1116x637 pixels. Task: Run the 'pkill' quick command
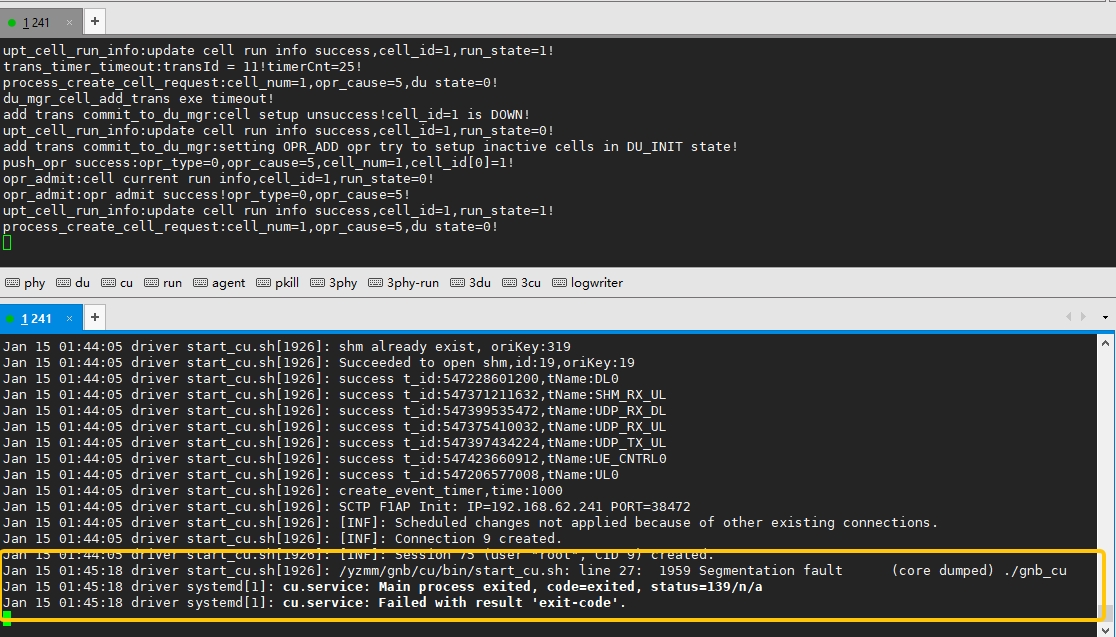point(278,283)
